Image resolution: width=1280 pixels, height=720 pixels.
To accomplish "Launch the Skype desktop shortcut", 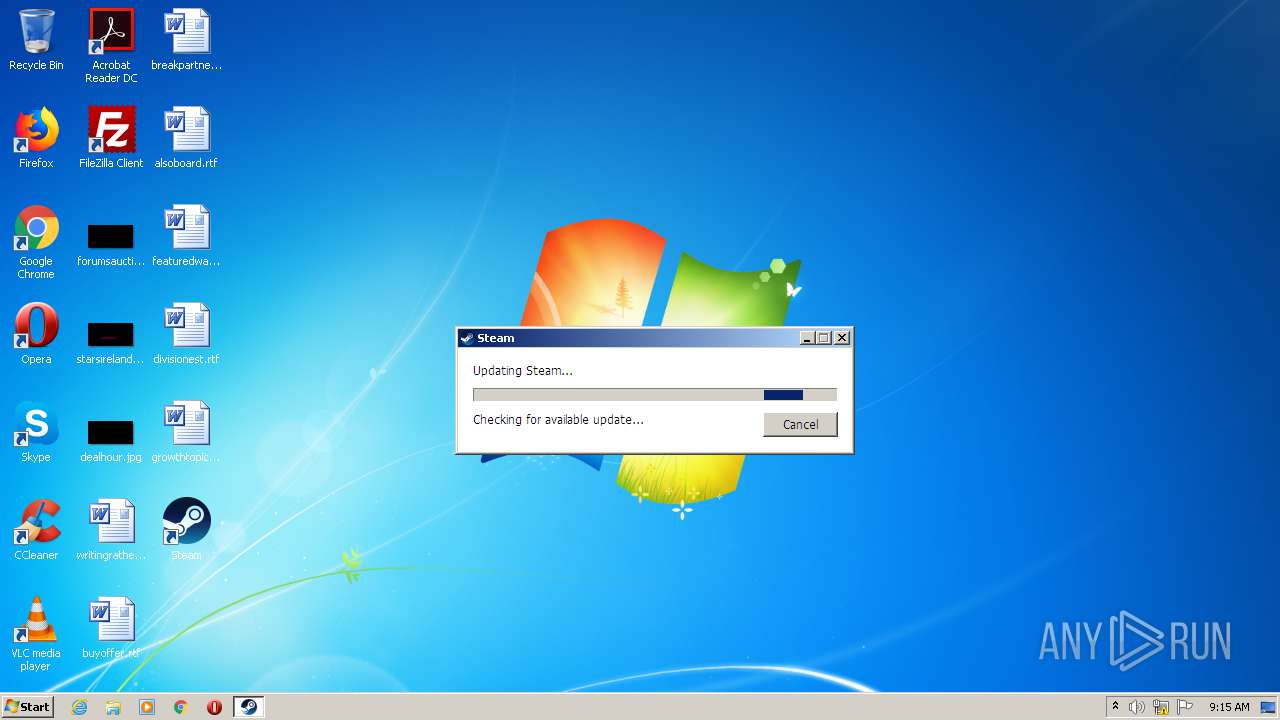I will coord(36,432).
